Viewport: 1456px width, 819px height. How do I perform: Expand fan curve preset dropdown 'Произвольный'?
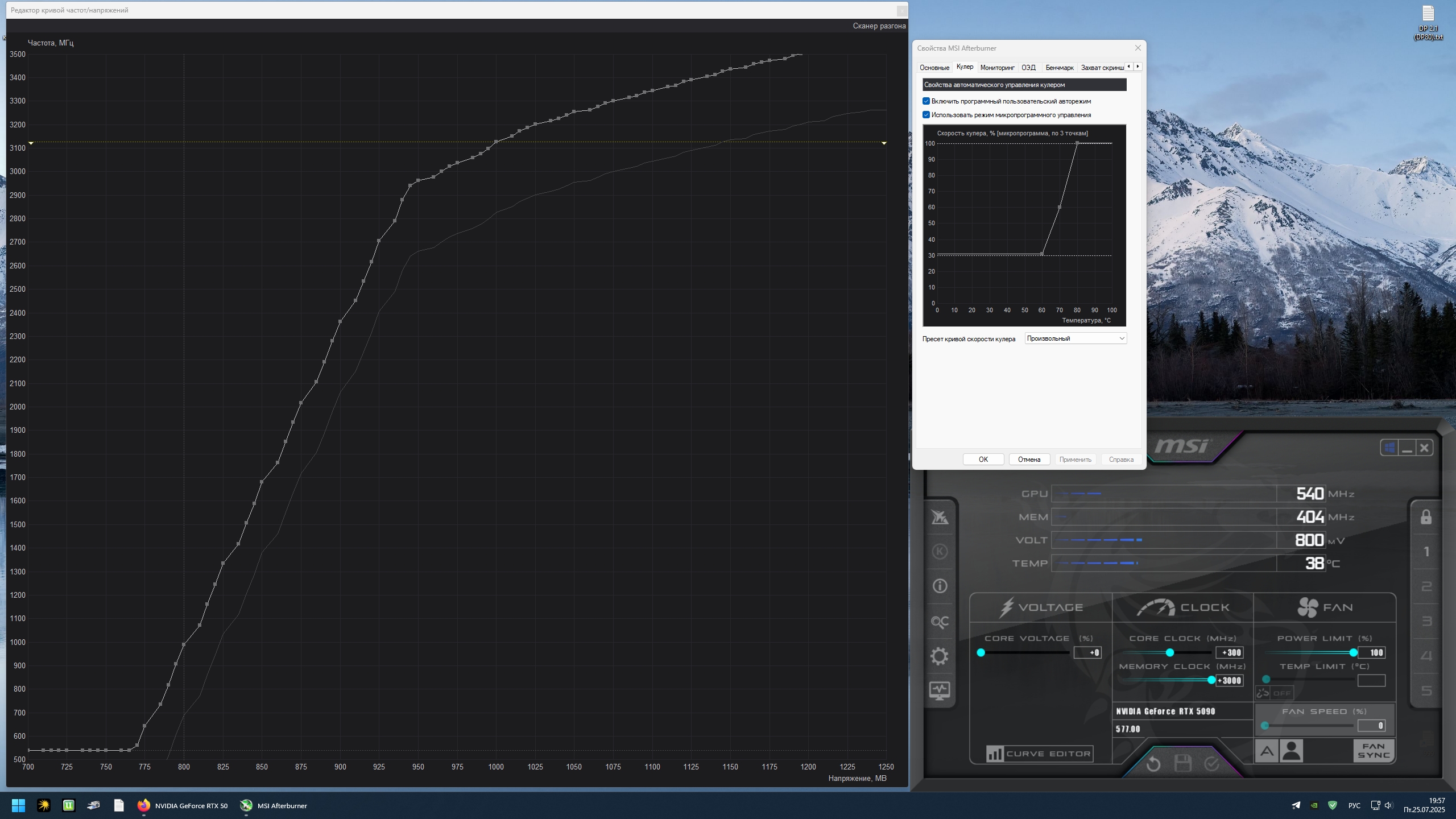1075,338
